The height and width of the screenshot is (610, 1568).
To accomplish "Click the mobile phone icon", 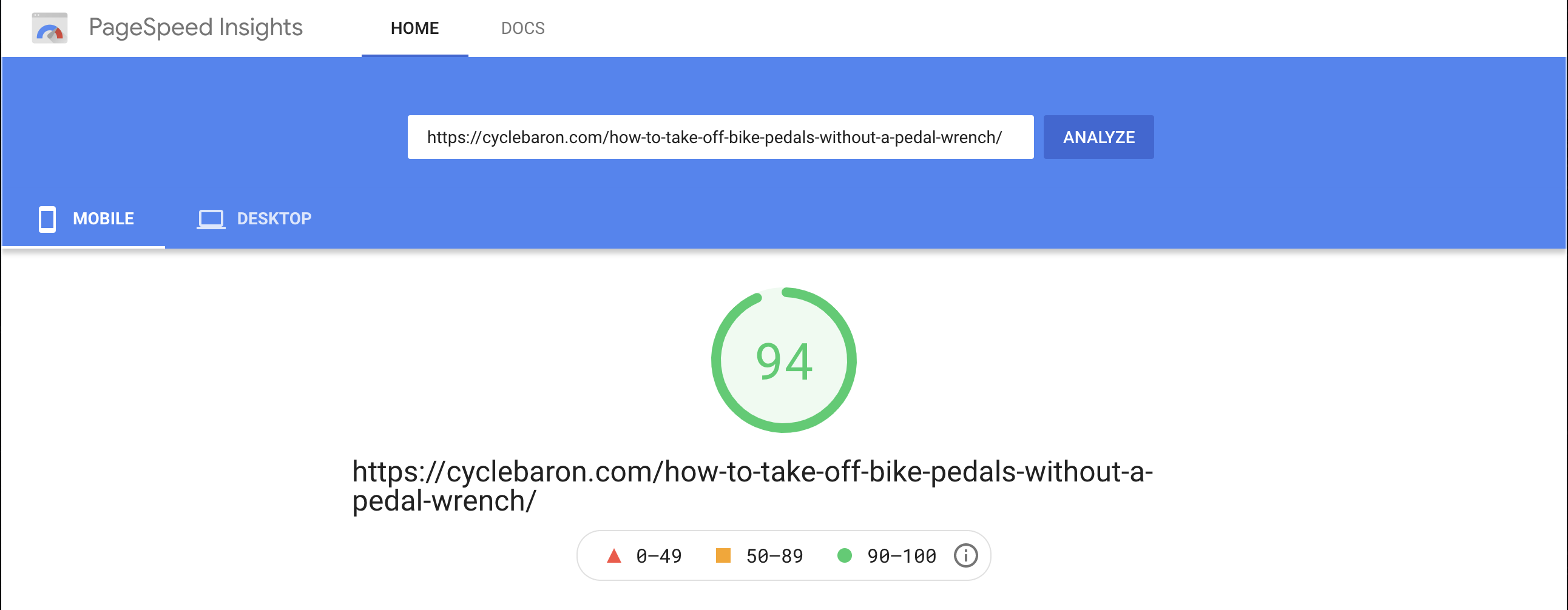I will pos(47,219).
